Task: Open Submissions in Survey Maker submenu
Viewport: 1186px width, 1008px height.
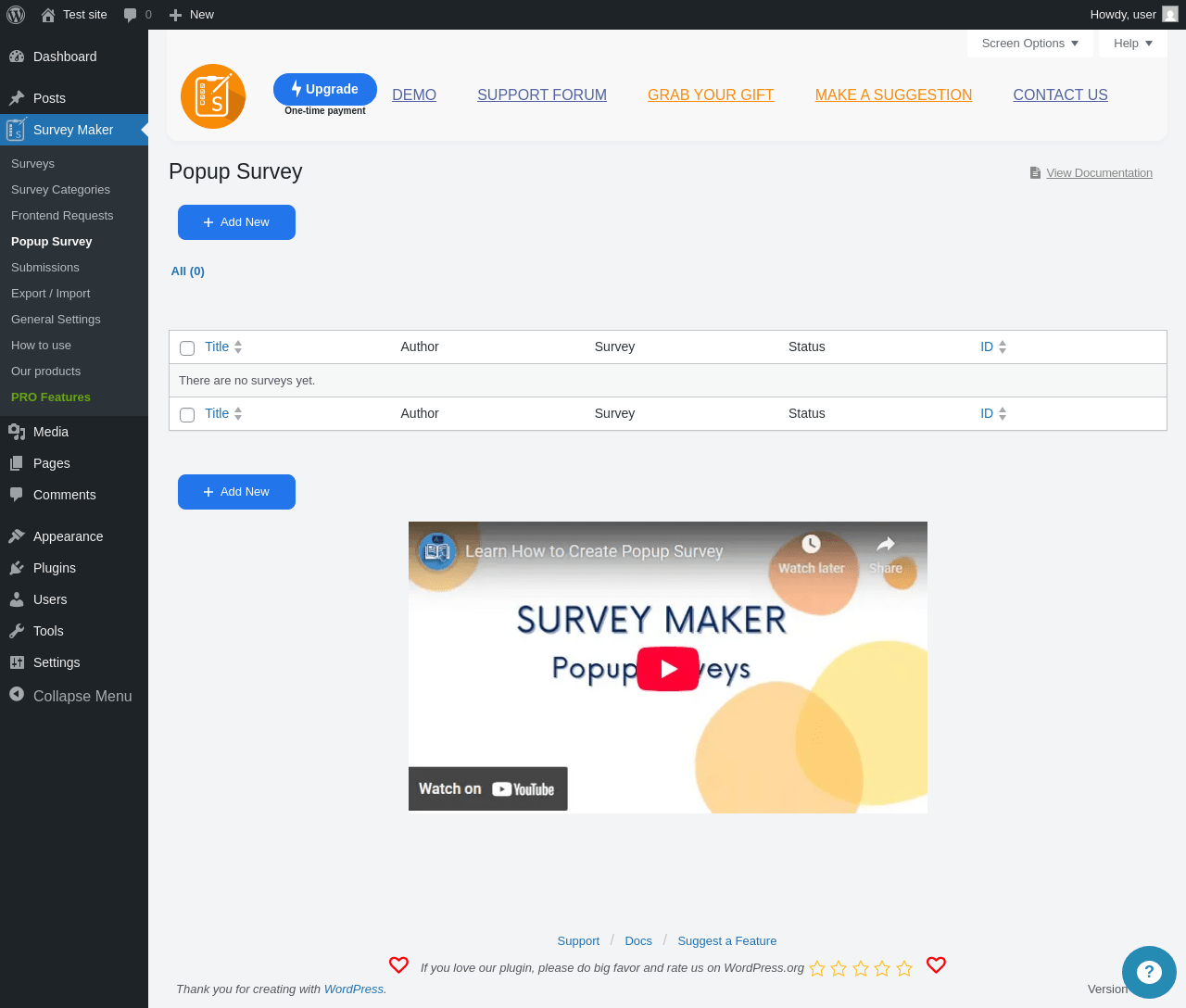Action: (45, 267)
